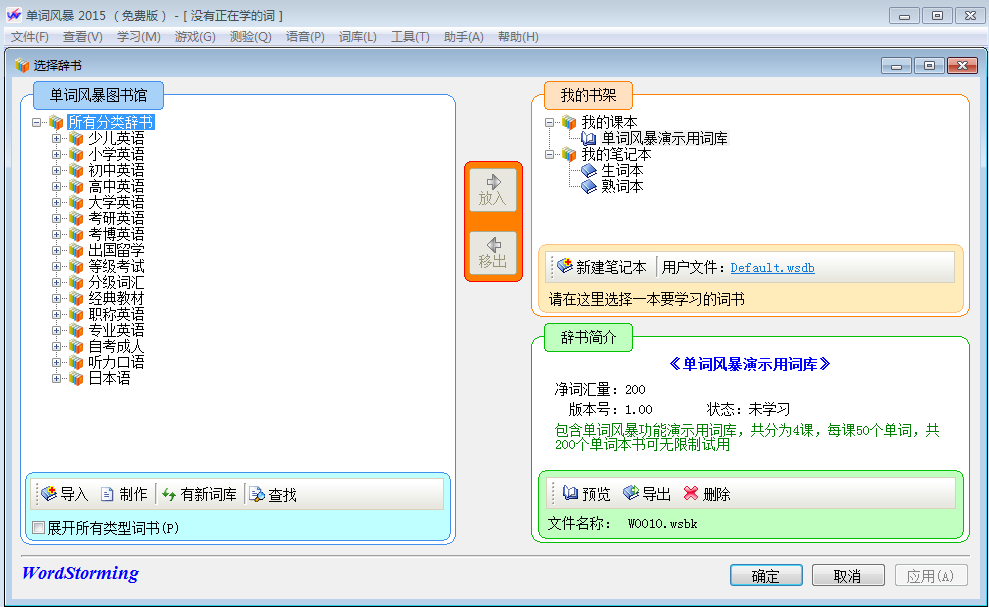Open the 工具(T) menu
Image resolution: width=989 pixels, height=607 pixels.
(x=410, y=37)
